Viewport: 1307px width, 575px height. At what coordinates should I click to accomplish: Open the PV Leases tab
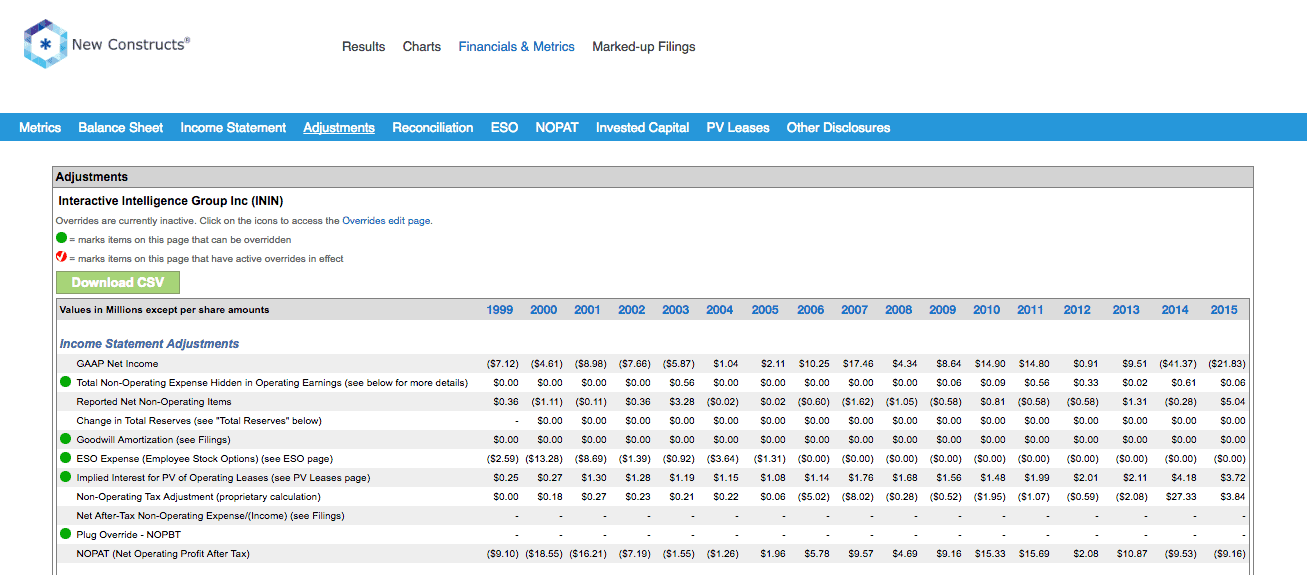click(738, 127)
